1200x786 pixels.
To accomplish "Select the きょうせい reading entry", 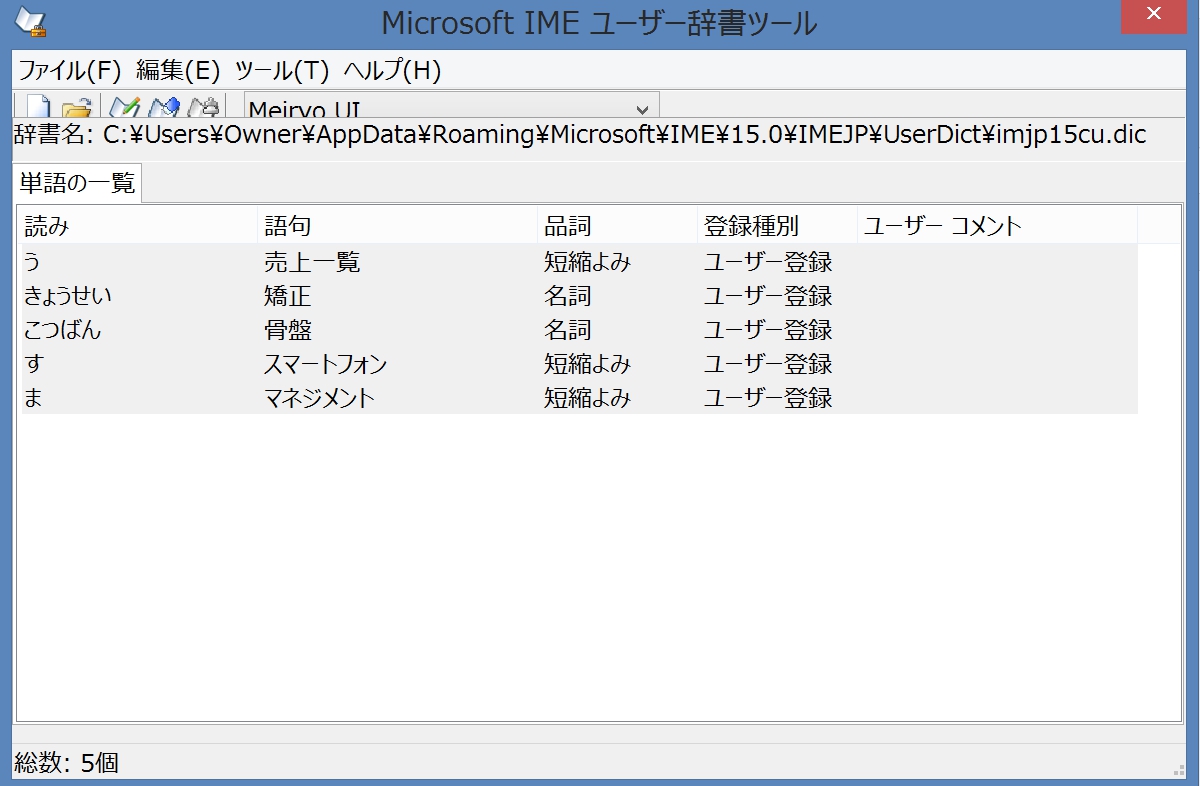I will click(x=68, y=296).
